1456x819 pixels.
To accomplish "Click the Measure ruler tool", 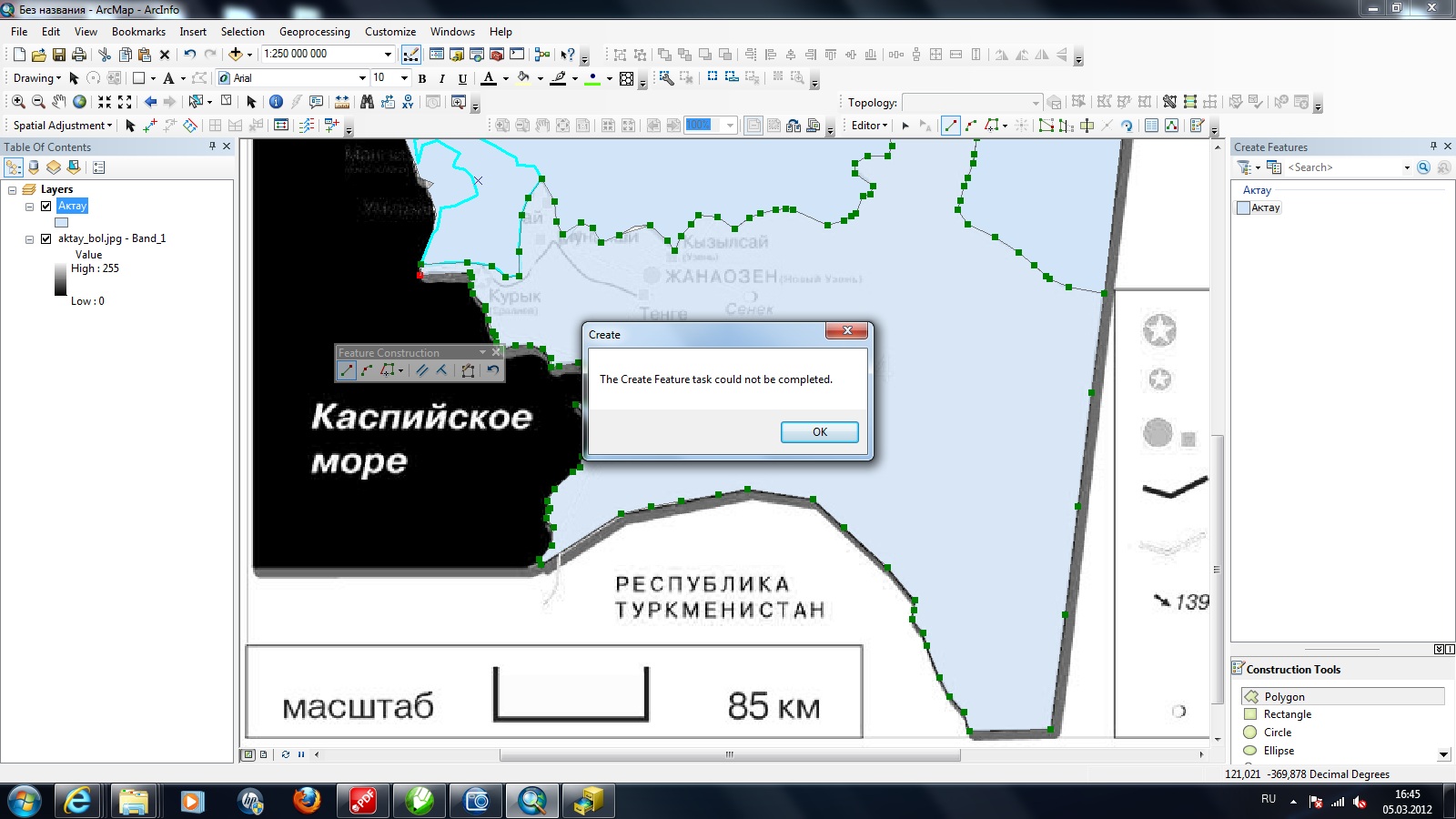I will click(342, 102).
